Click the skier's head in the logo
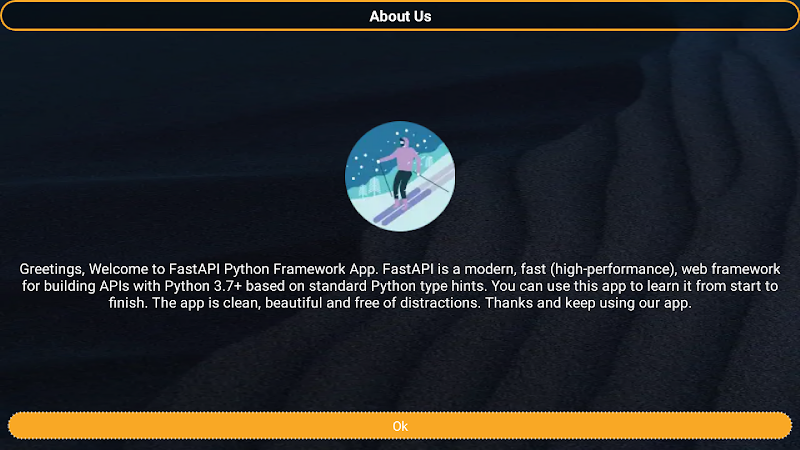The height and width of the screenshot is (450, 800). pos(404,142)
